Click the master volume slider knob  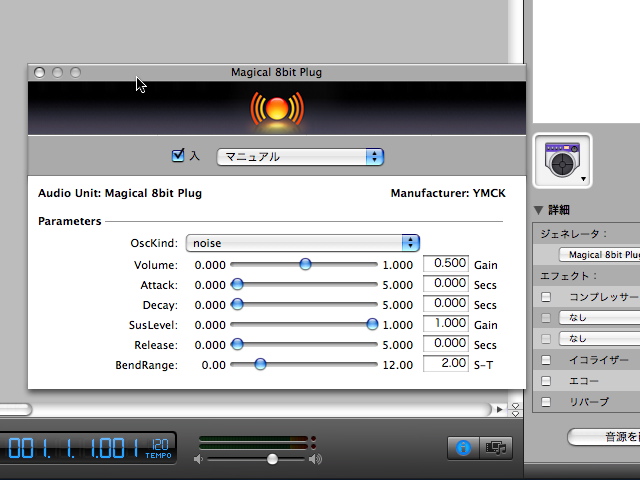click(272, 459)
